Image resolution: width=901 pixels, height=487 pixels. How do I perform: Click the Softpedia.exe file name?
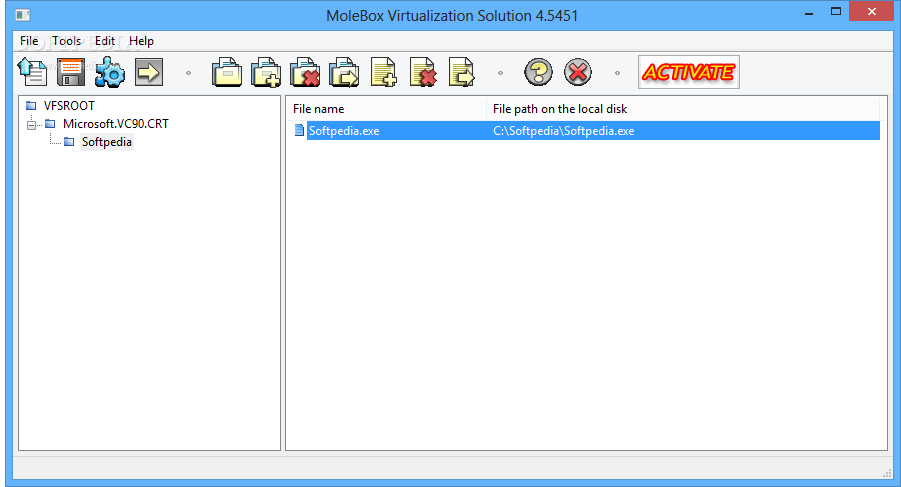[x=344, y=131]
